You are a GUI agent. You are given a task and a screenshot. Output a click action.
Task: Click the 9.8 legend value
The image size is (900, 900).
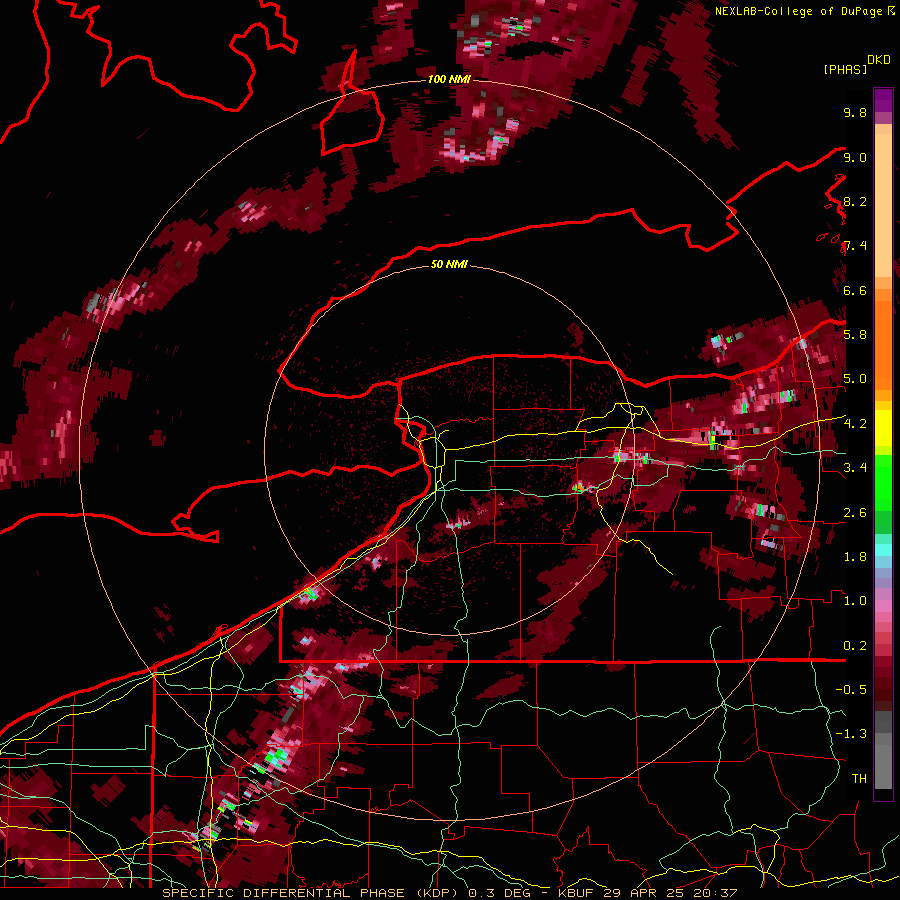click(x=855, y=112)
